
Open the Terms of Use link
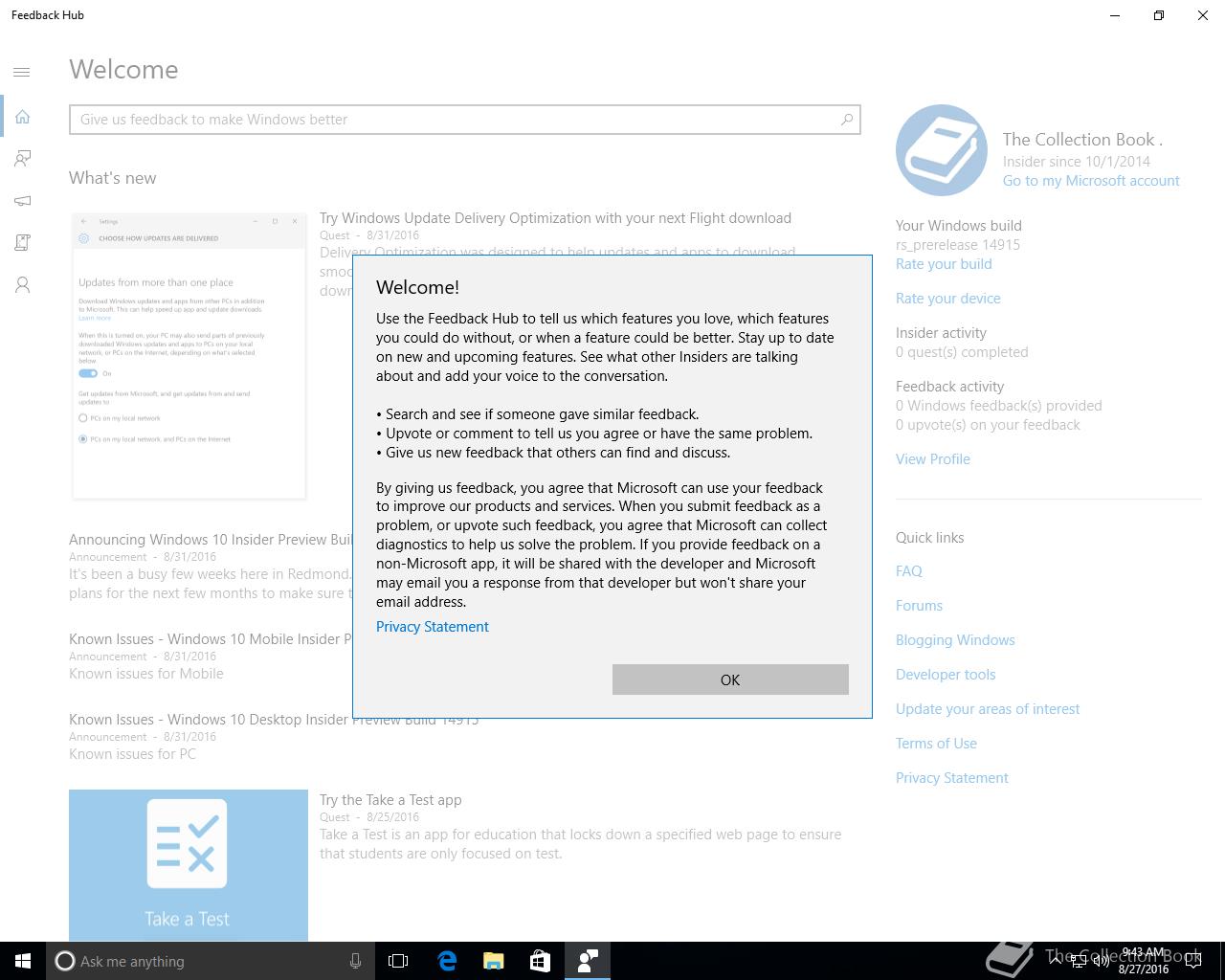click(x=936, y=744)
